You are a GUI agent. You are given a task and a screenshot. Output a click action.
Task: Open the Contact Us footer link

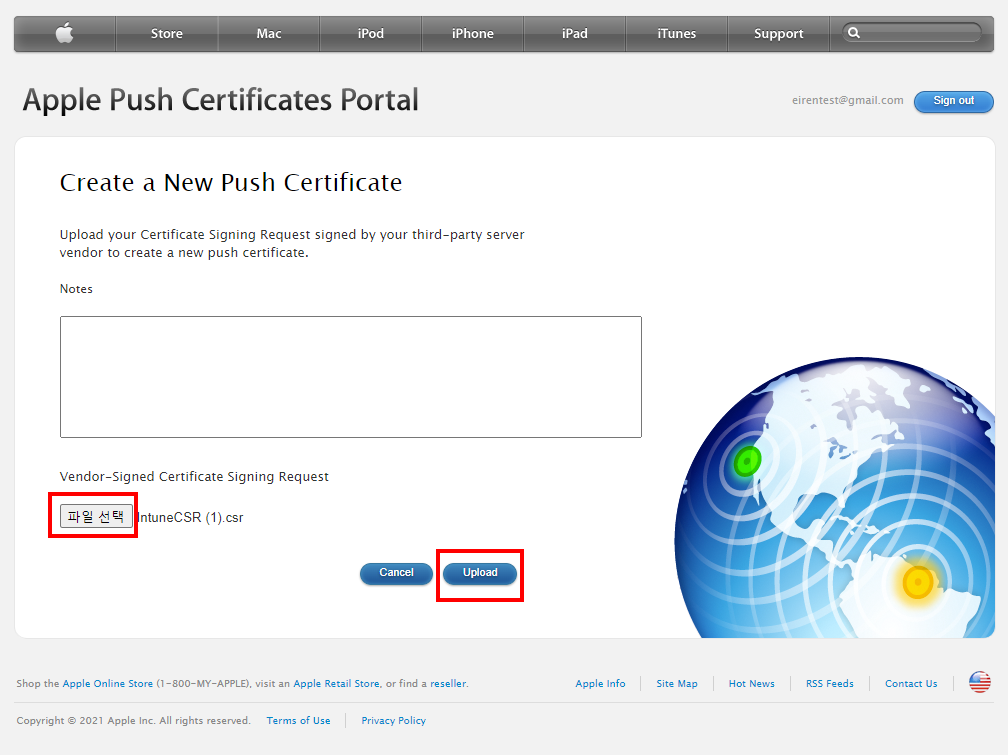tap(911, 684)
